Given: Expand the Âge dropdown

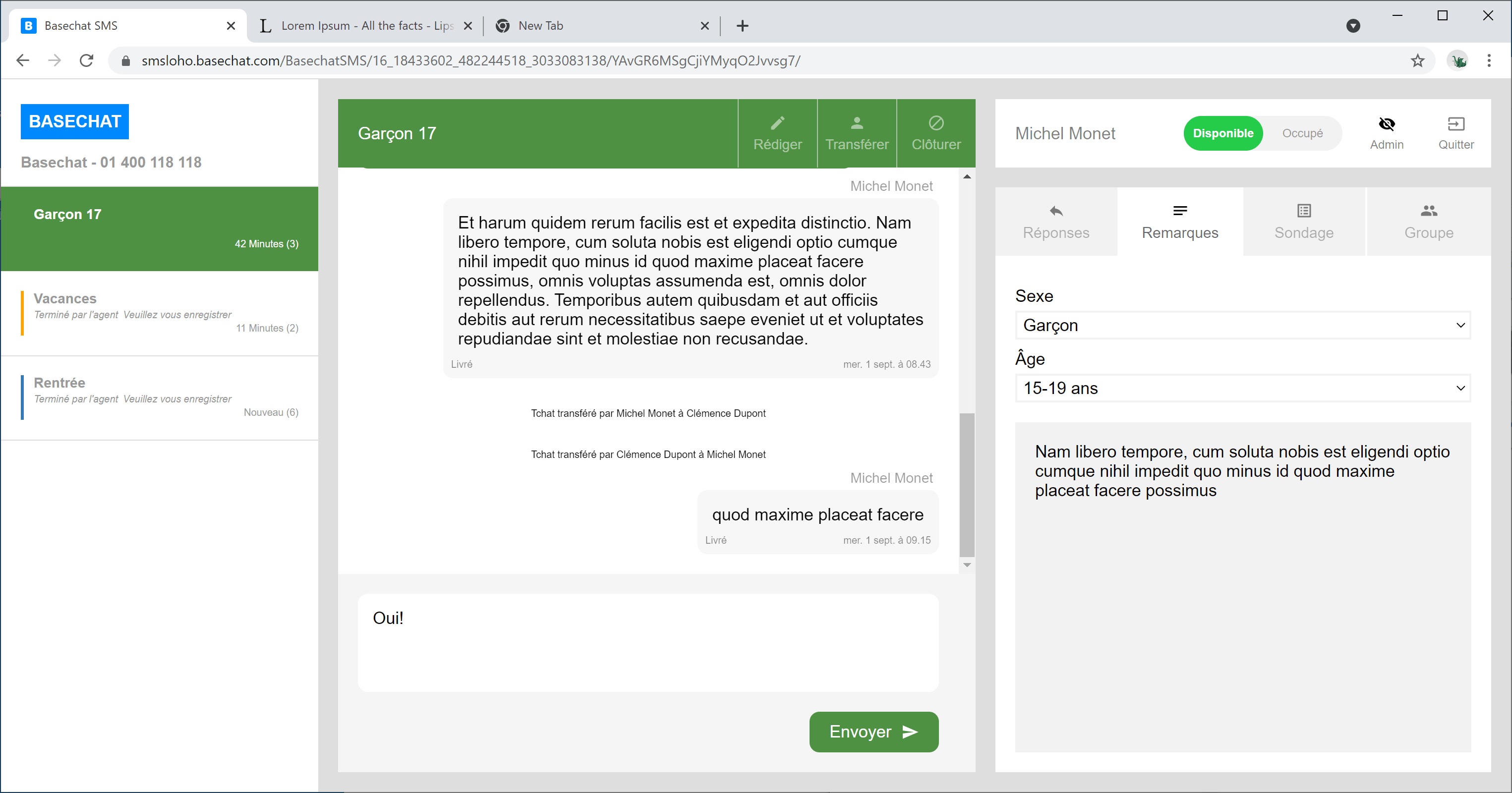Looking at the screenshot, I should [x=1242, y=388].
